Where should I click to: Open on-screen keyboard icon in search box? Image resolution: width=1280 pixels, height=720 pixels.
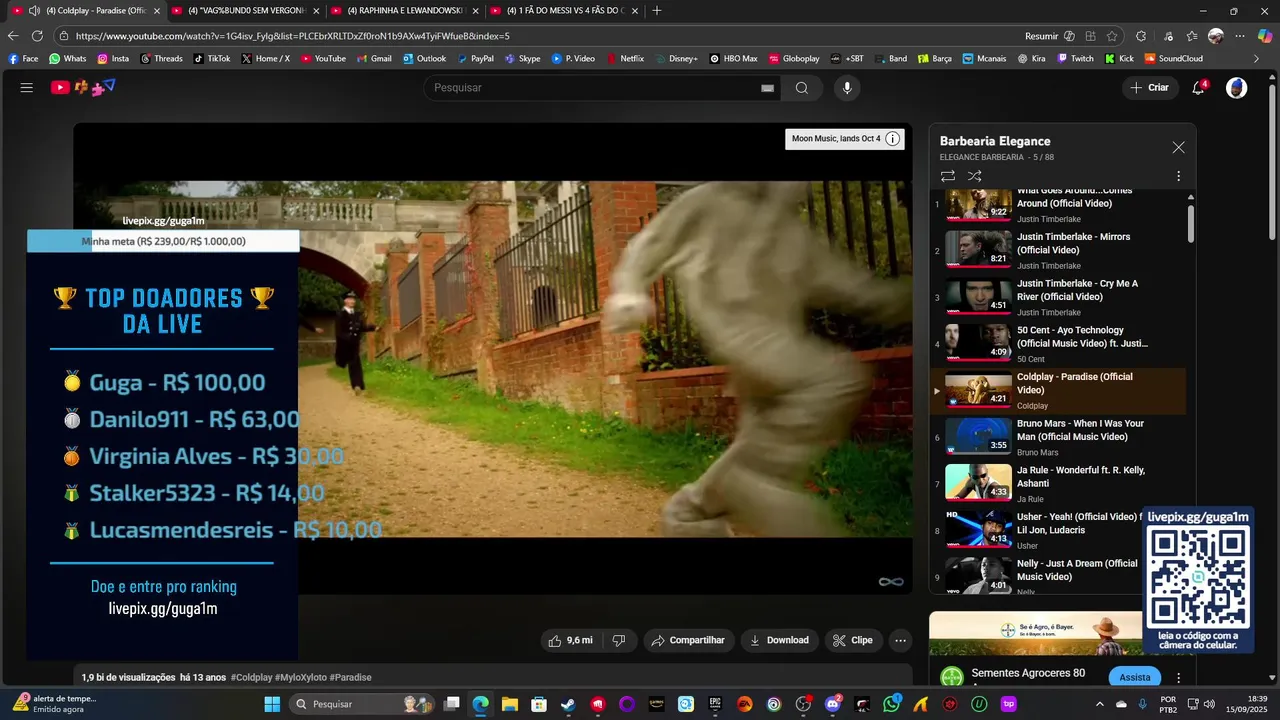[768, 88]
